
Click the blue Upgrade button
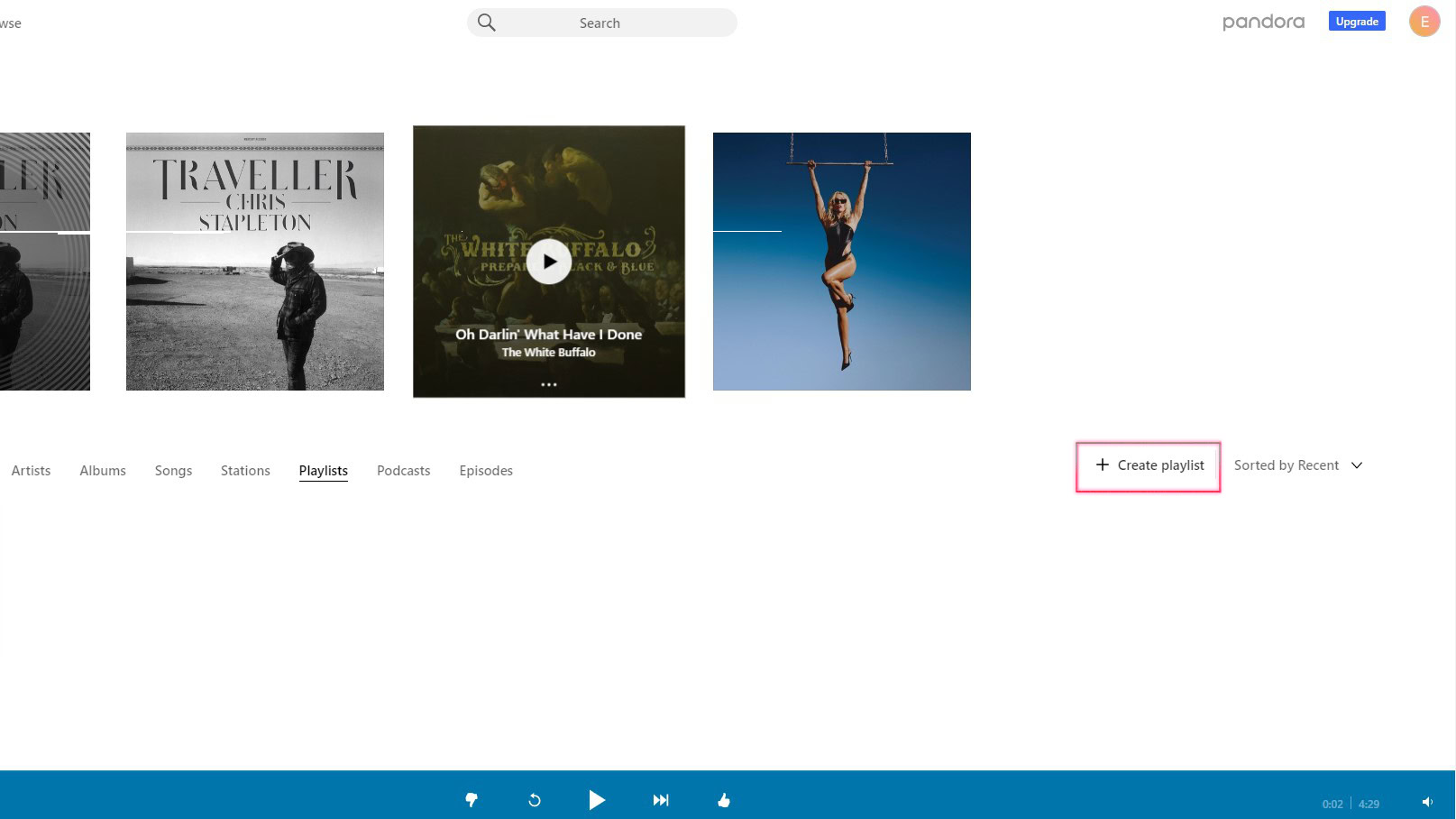click(x=1356, y=22)
